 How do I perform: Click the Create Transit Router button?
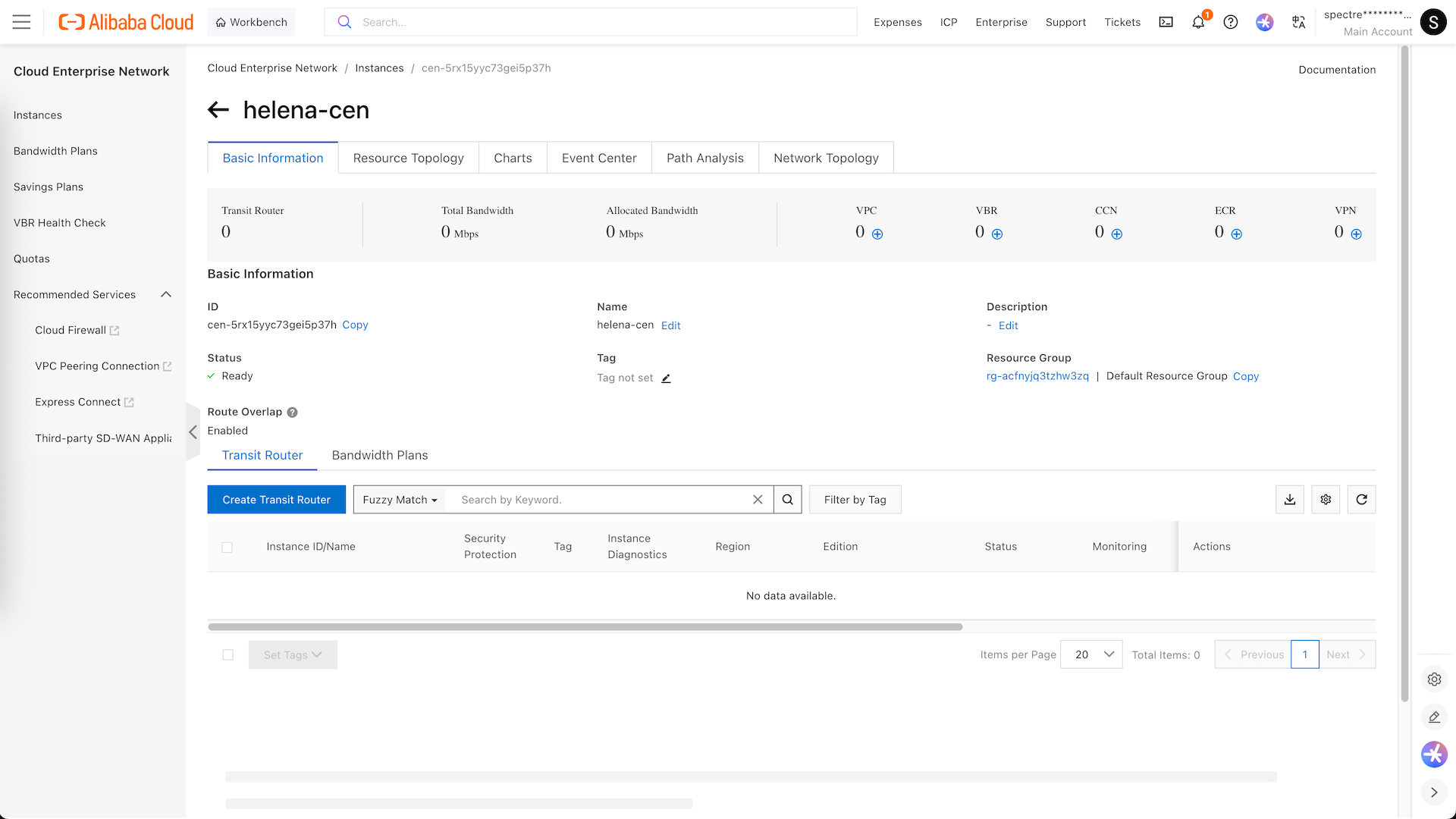click(x=276, y=500)
